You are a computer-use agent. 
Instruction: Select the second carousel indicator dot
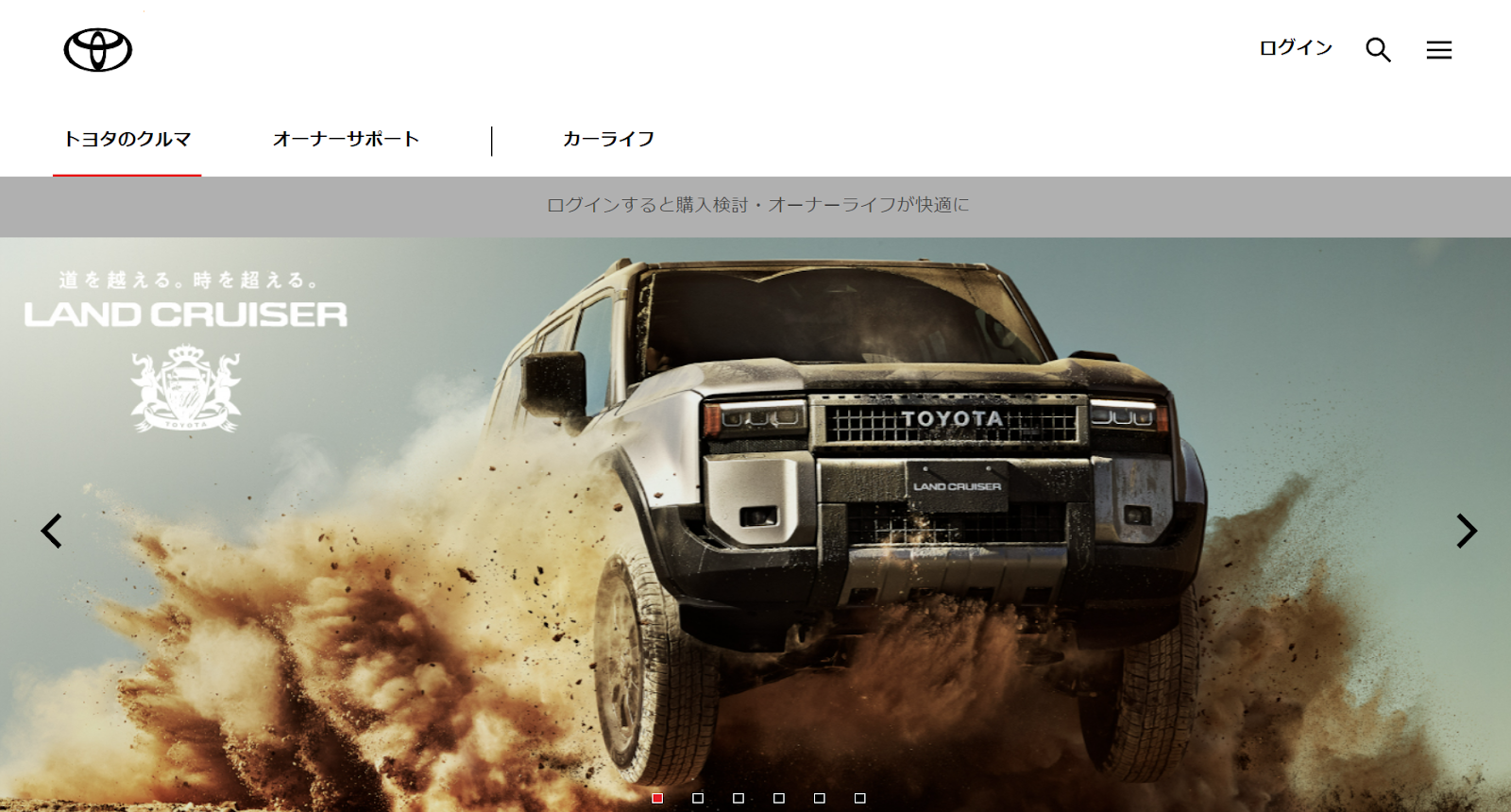(698, 798)
